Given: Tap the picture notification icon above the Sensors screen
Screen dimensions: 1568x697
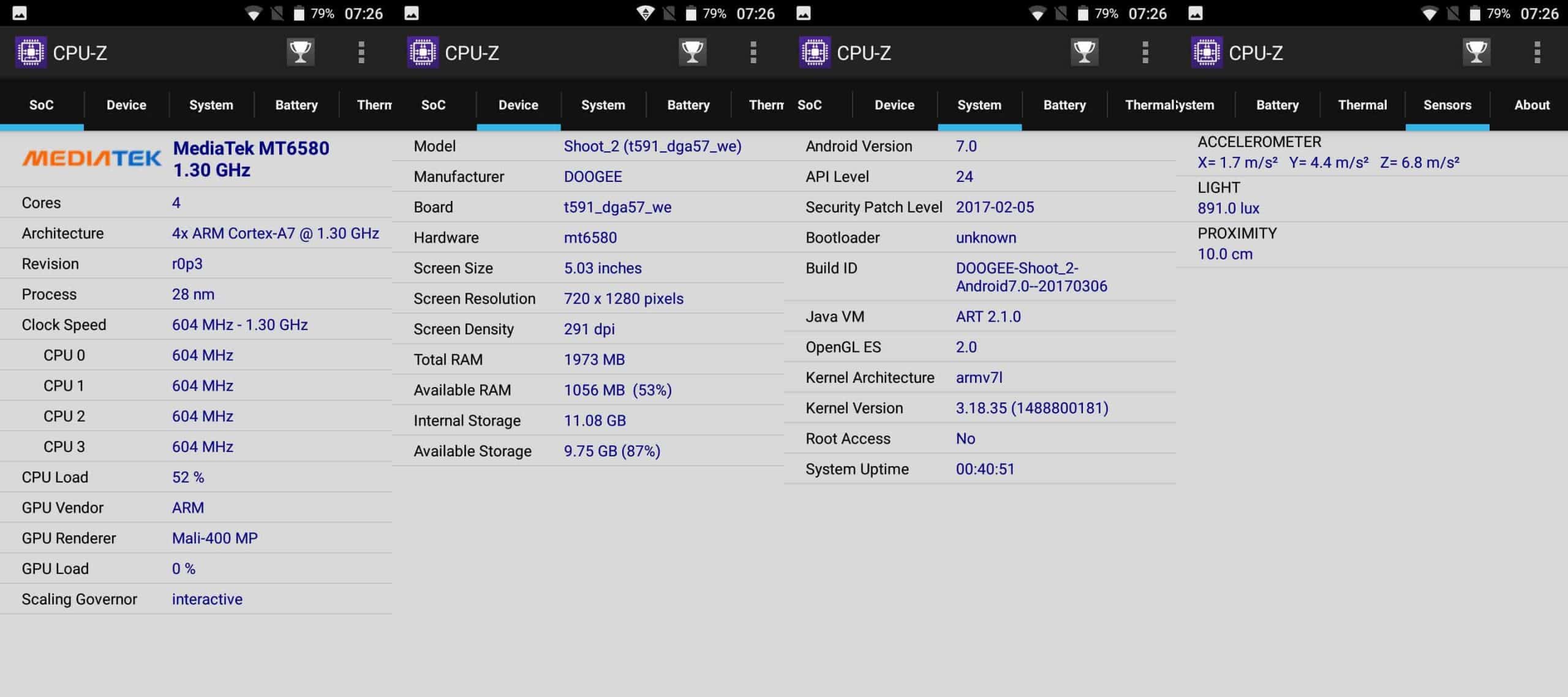Looking at the screenshot, I should [x=1196, y=13].
